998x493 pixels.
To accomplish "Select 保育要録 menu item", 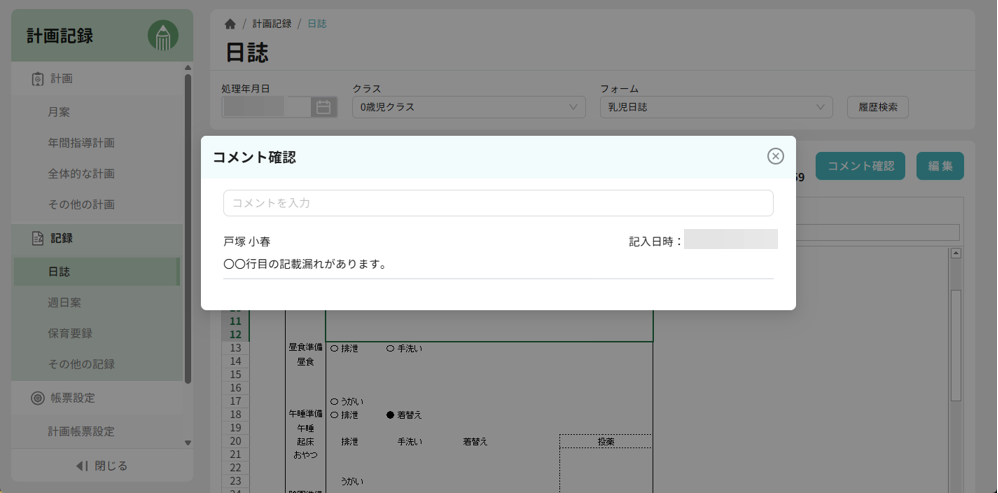I will [x=70, y=333].
